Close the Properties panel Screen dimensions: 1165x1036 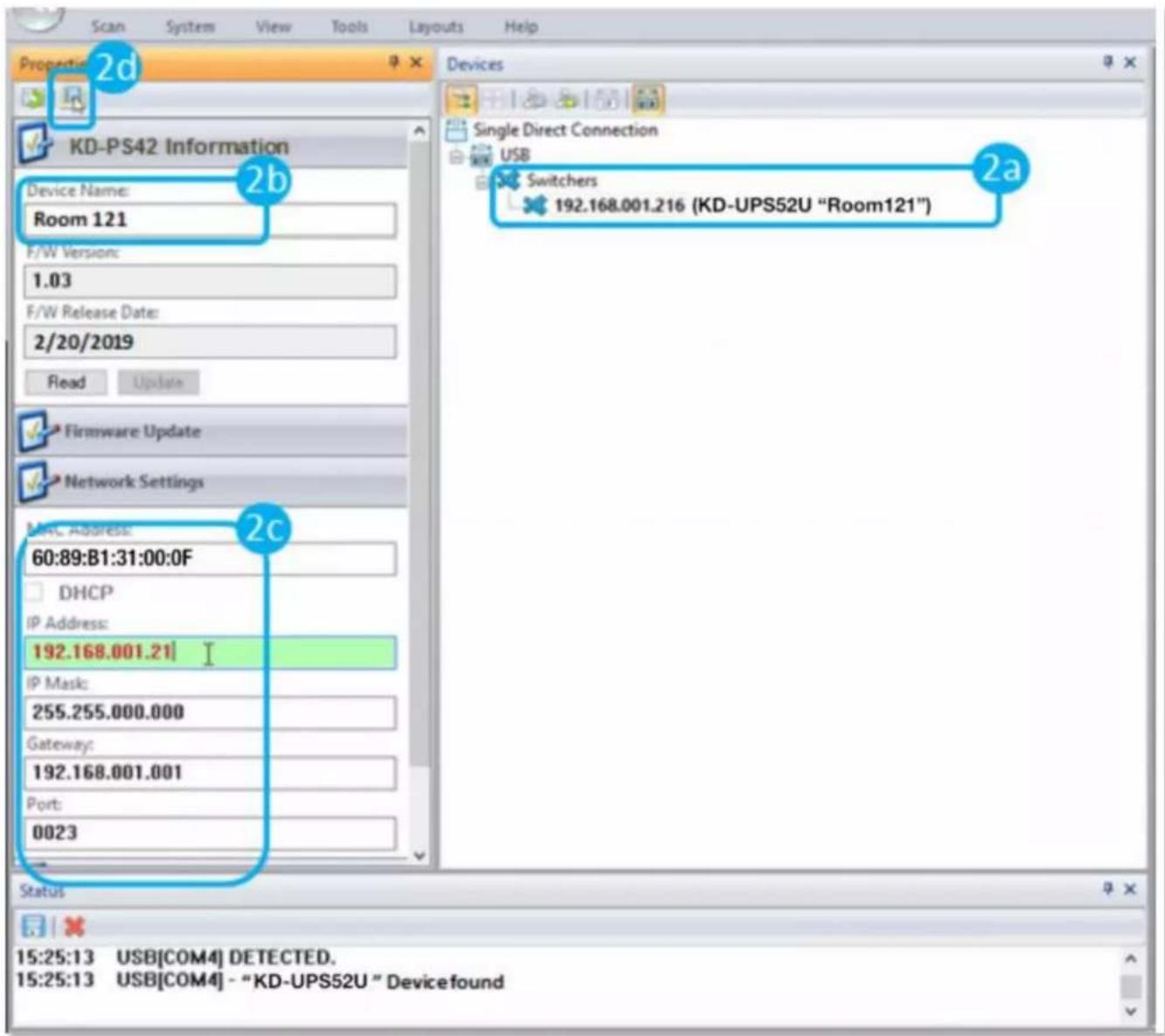pos(416,62)
